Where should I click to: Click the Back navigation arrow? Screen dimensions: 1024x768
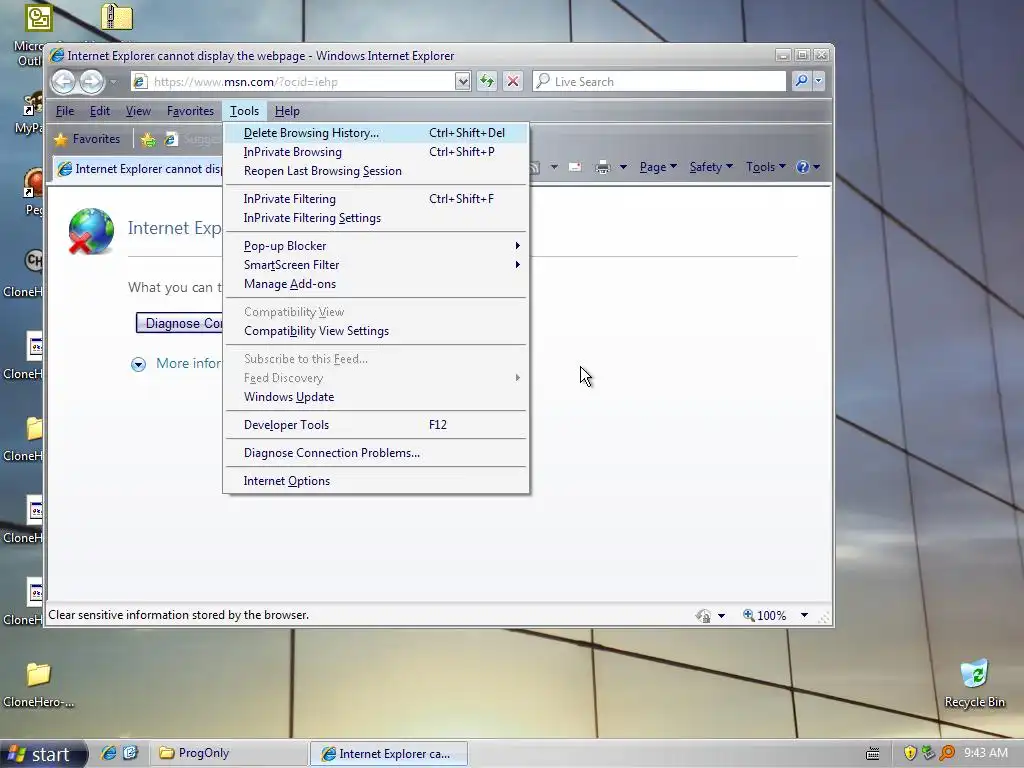pos(63,82)
